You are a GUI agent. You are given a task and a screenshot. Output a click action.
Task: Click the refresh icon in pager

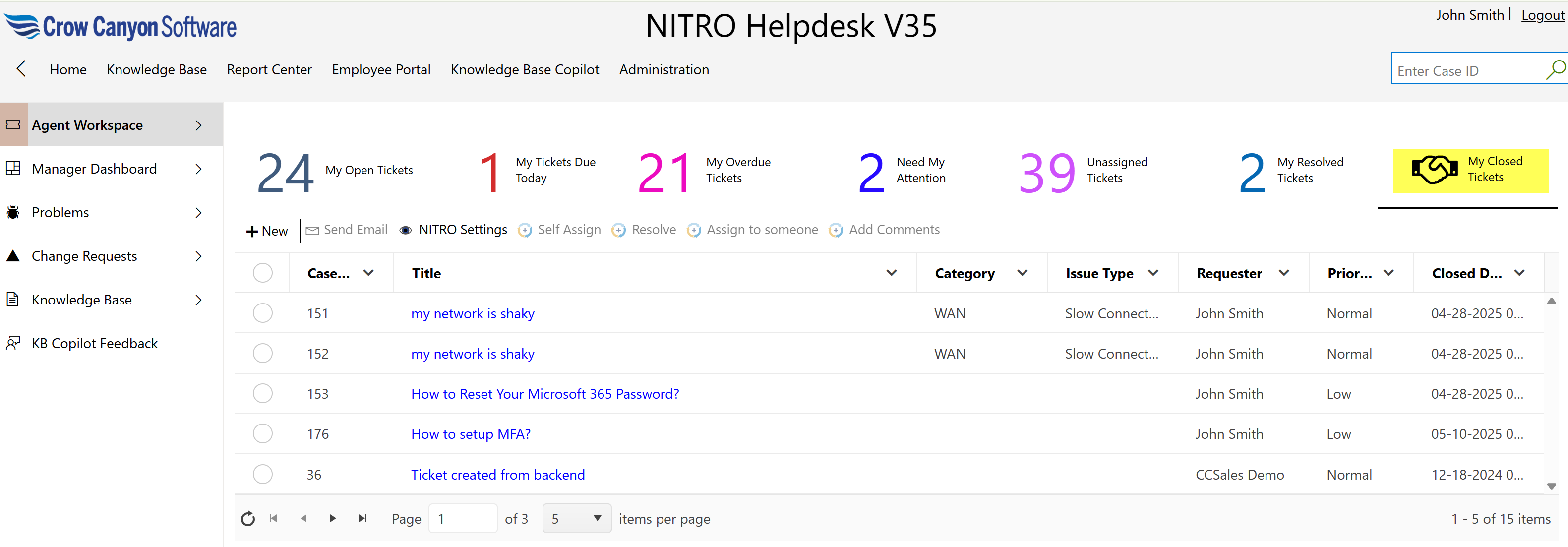pyautogui.click(x=248, y=518)
